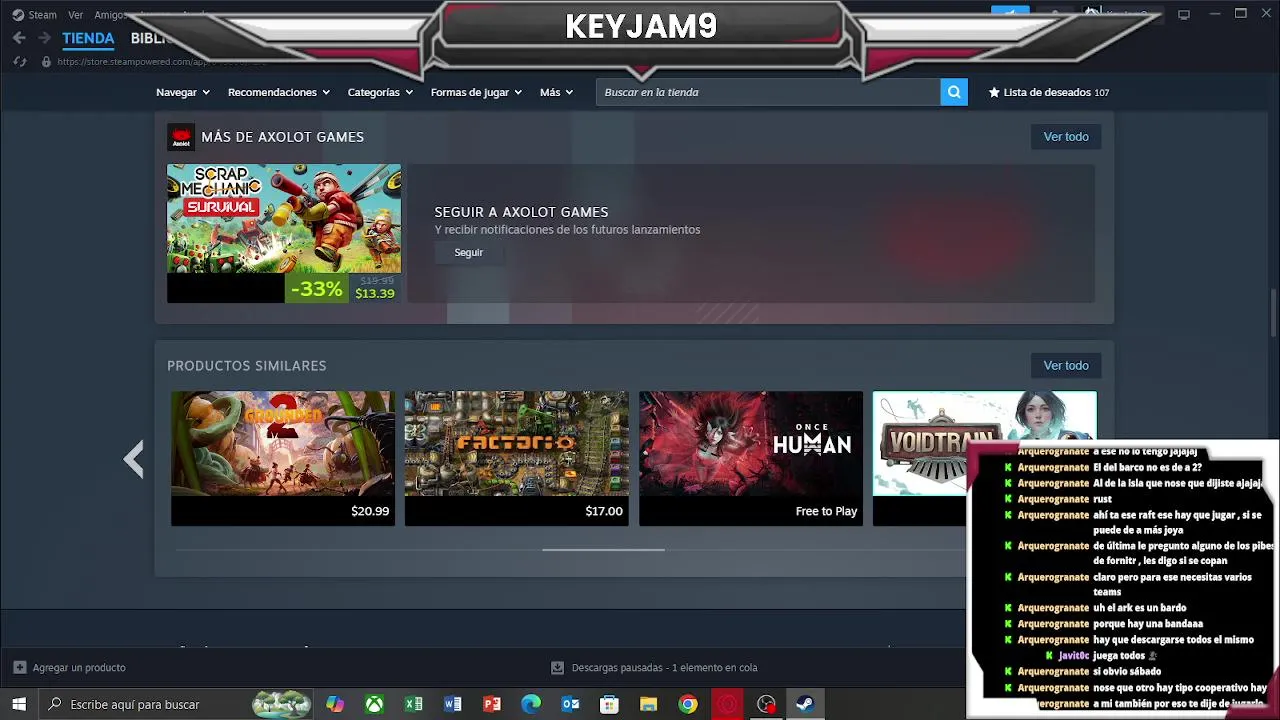Open Lista de deseados wishlist
The image size is (1280, 720).
tap(1049, 92)
